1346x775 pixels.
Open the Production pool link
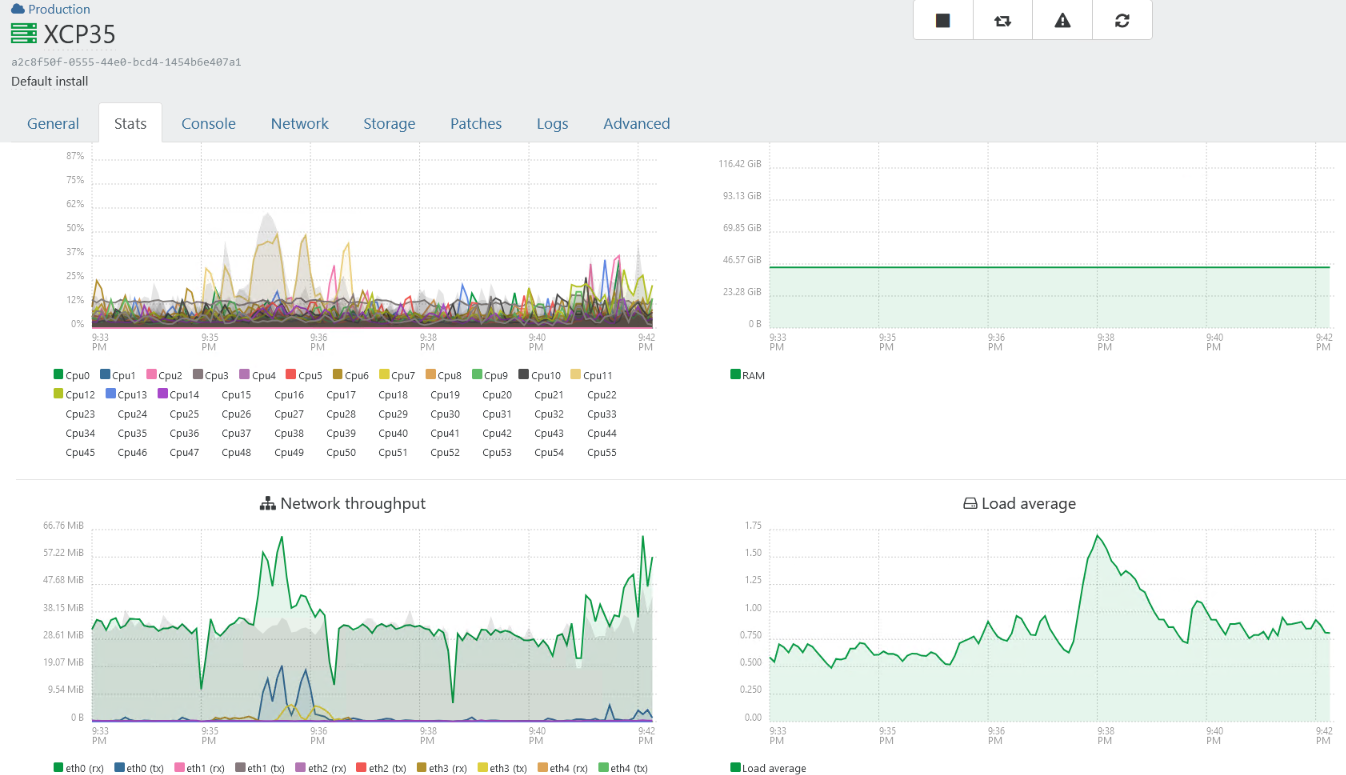coord(59,9)
